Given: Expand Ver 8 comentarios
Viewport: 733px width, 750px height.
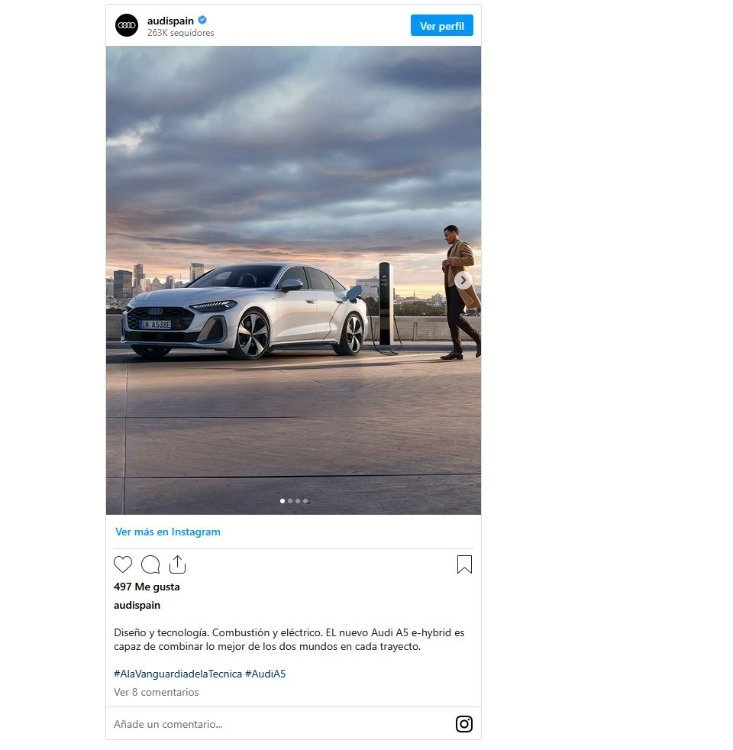Looking at the screenshot, I should coord(156,692).
